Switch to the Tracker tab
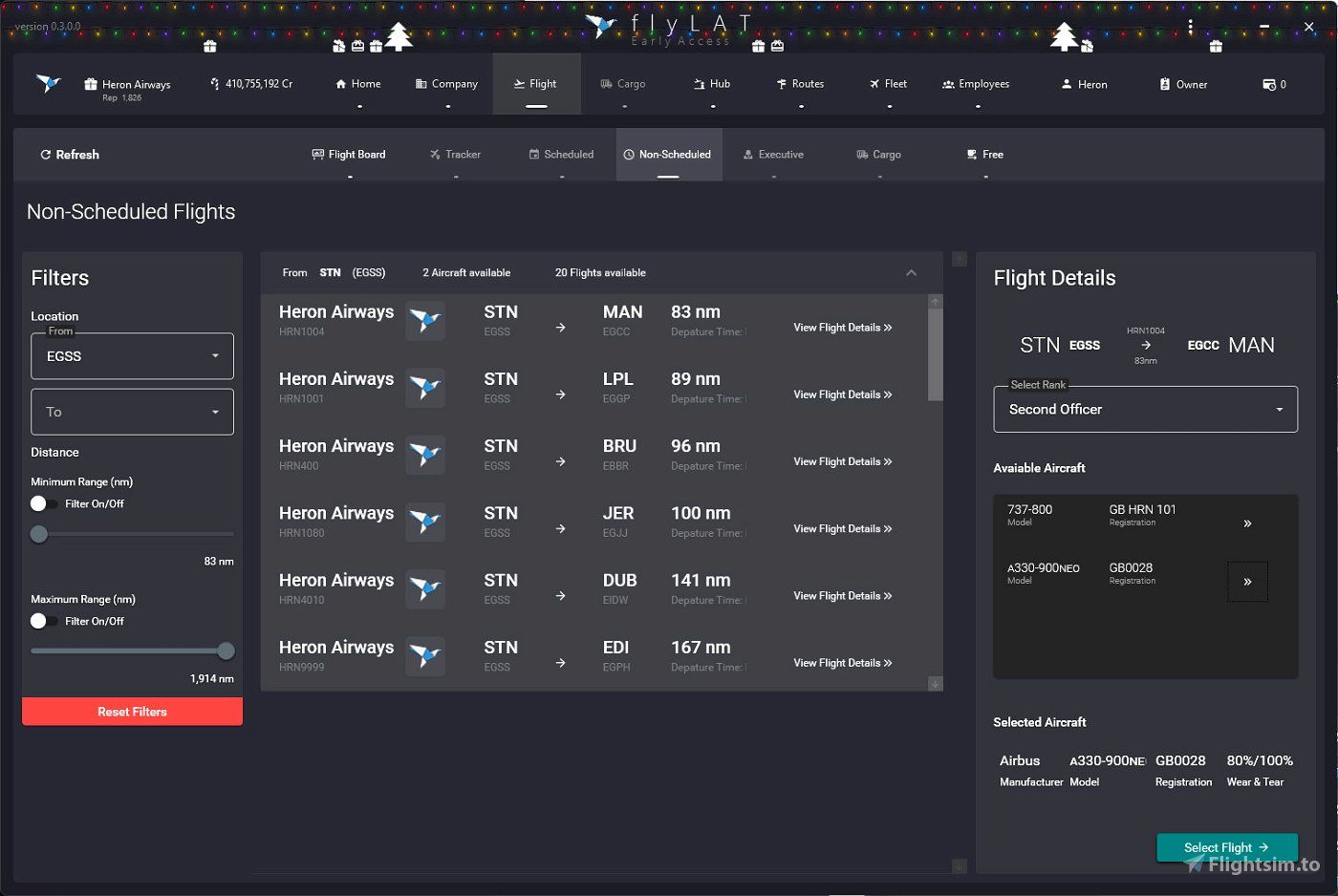The height and width of the screenshot is (896, 1338). [455, 155]
